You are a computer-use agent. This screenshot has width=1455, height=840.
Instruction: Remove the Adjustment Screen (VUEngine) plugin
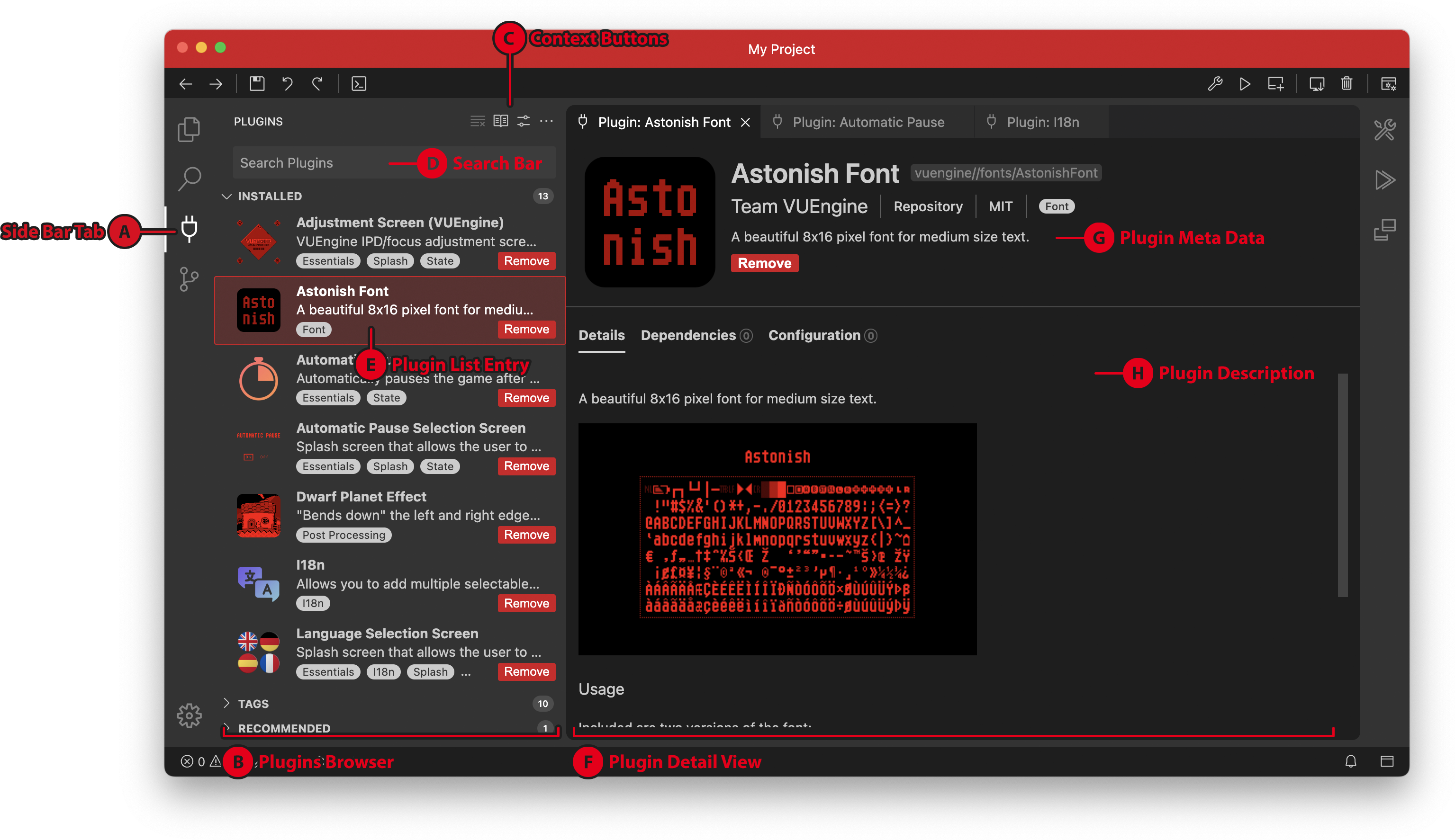[526, 261]
